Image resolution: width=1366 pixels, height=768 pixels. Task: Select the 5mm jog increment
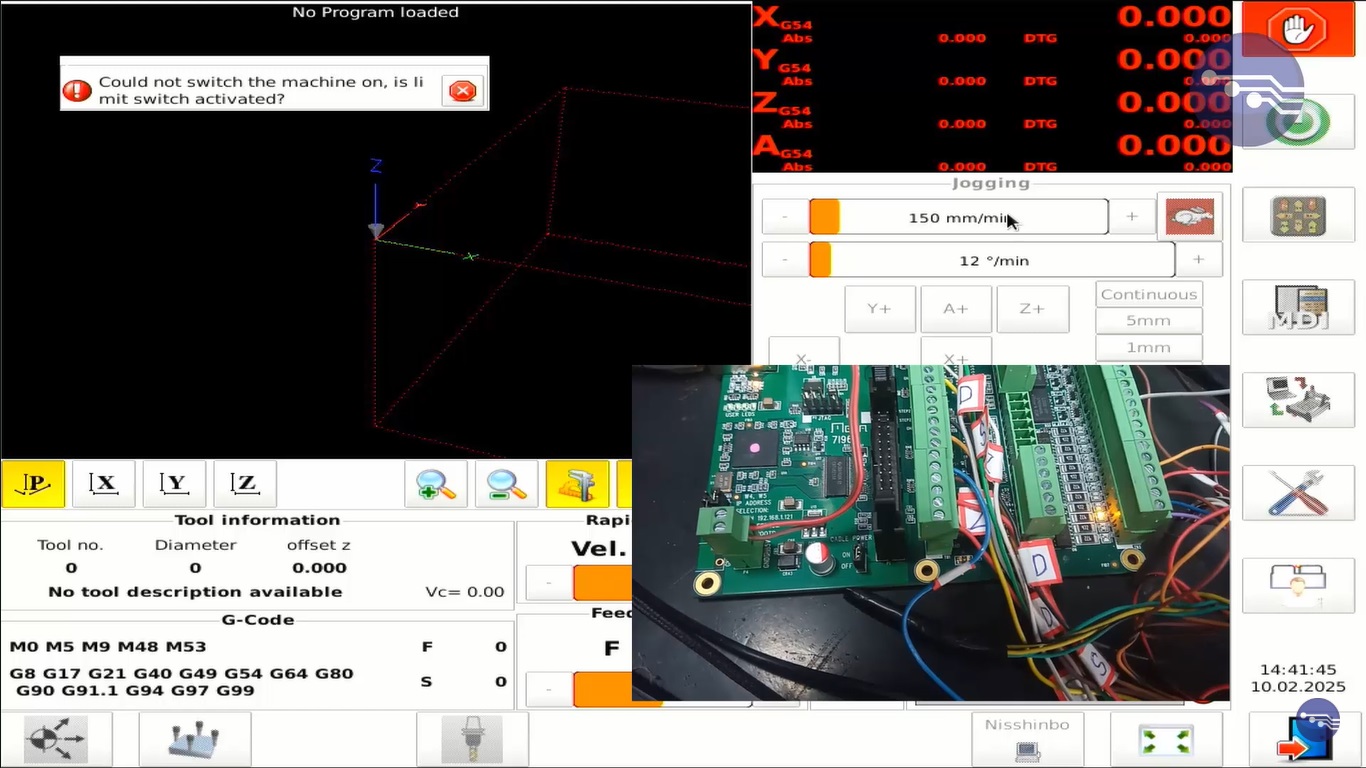(x=1149, y=321)
